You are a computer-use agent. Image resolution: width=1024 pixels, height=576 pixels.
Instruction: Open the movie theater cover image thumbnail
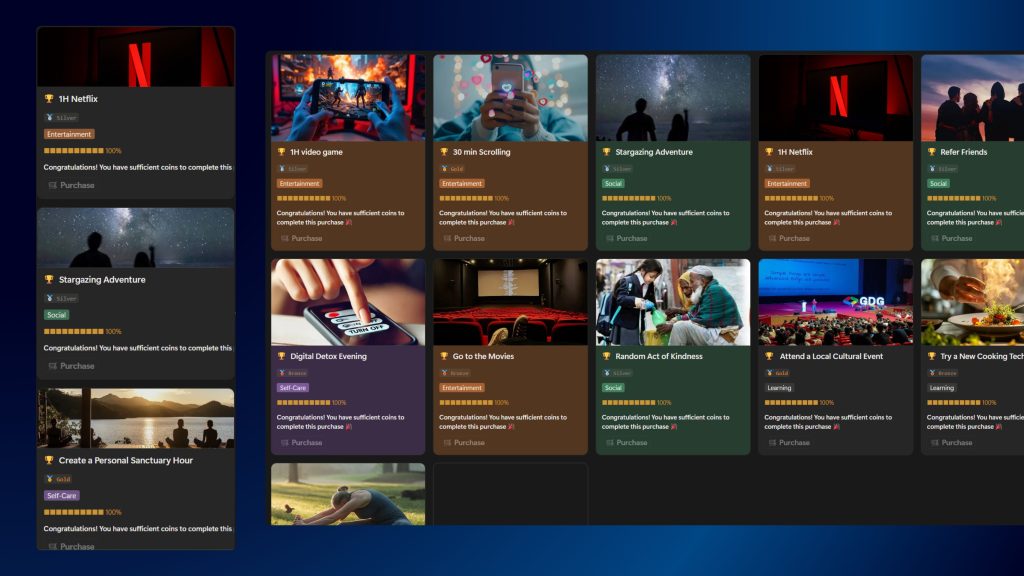point(510,302)
